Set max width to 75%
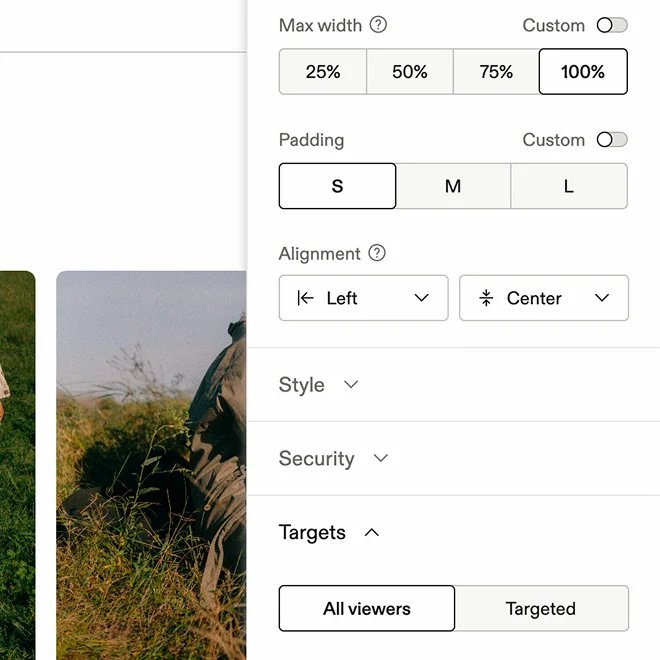Image resolution: width=660 pixels, height=660 pixels. coord(496,72)
